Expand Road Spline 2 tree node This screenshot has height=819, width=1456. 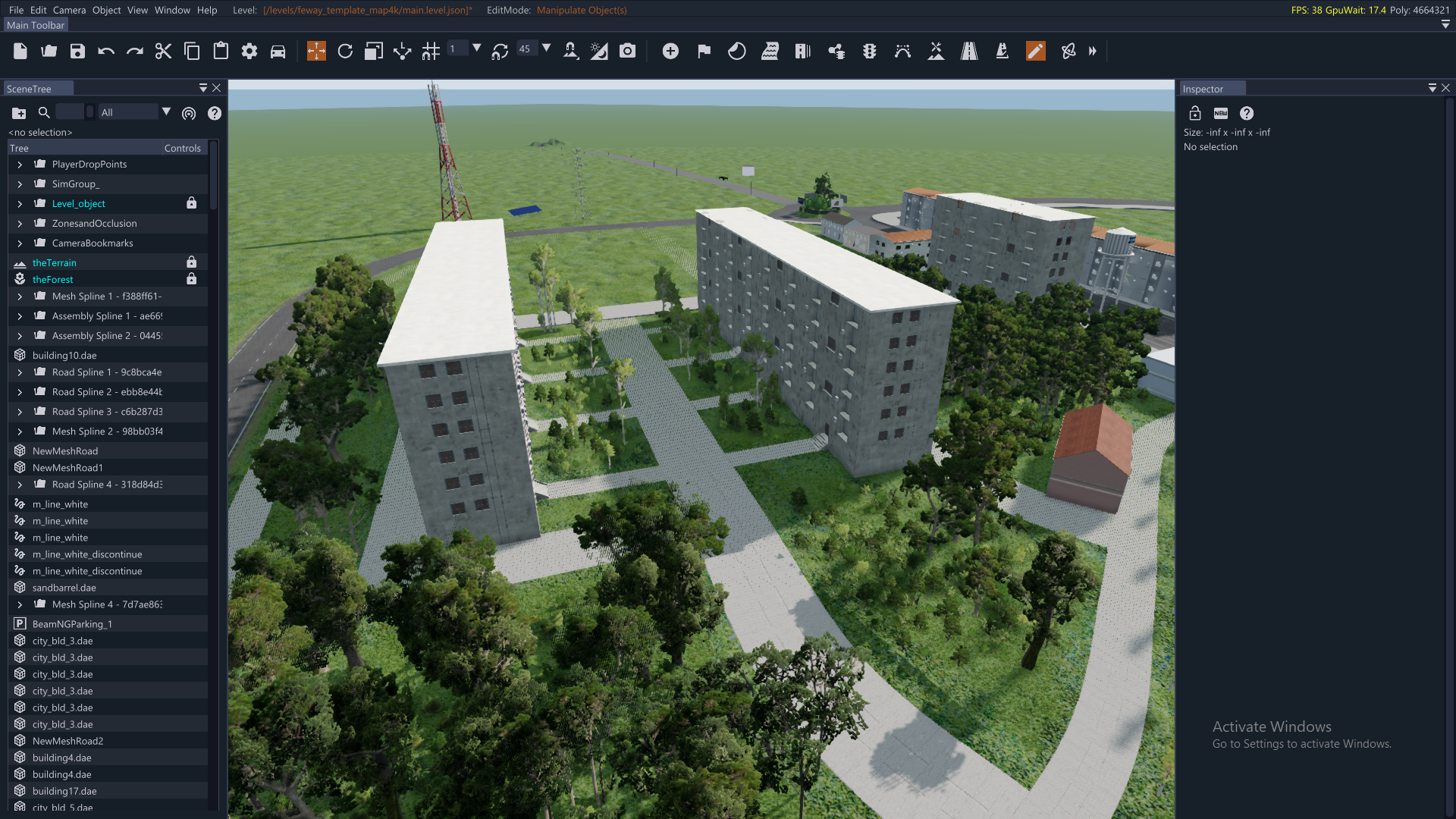20,392
